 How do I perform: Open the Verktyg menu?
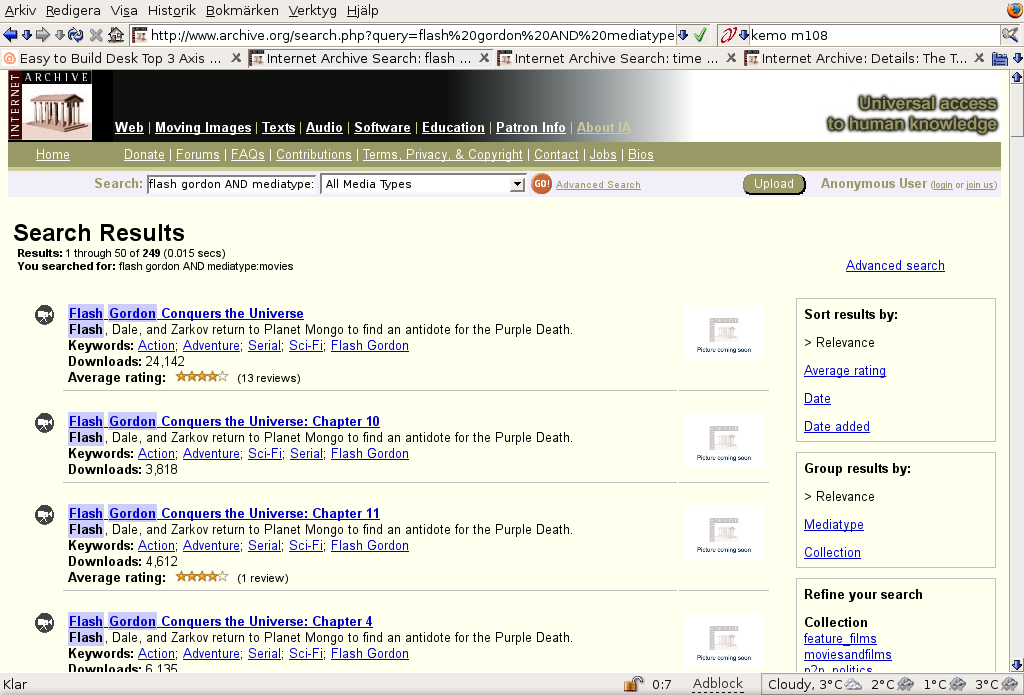point(312,10)
